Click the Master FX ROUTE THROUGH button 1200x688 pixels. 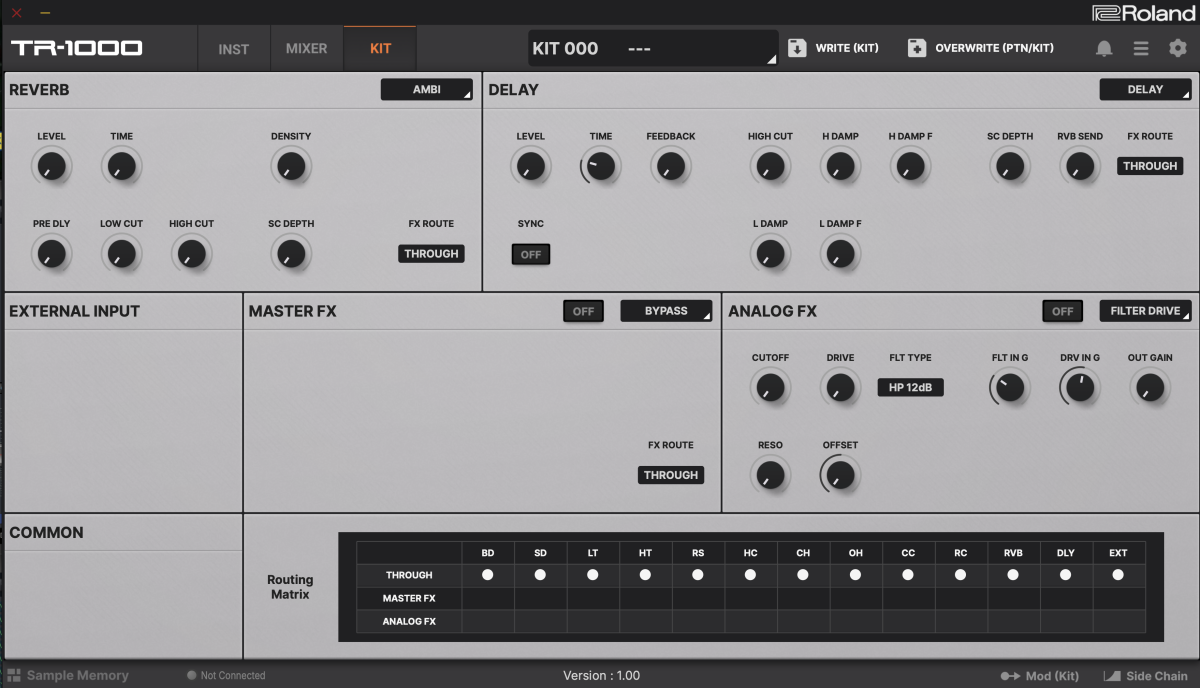tap(671, 475)
